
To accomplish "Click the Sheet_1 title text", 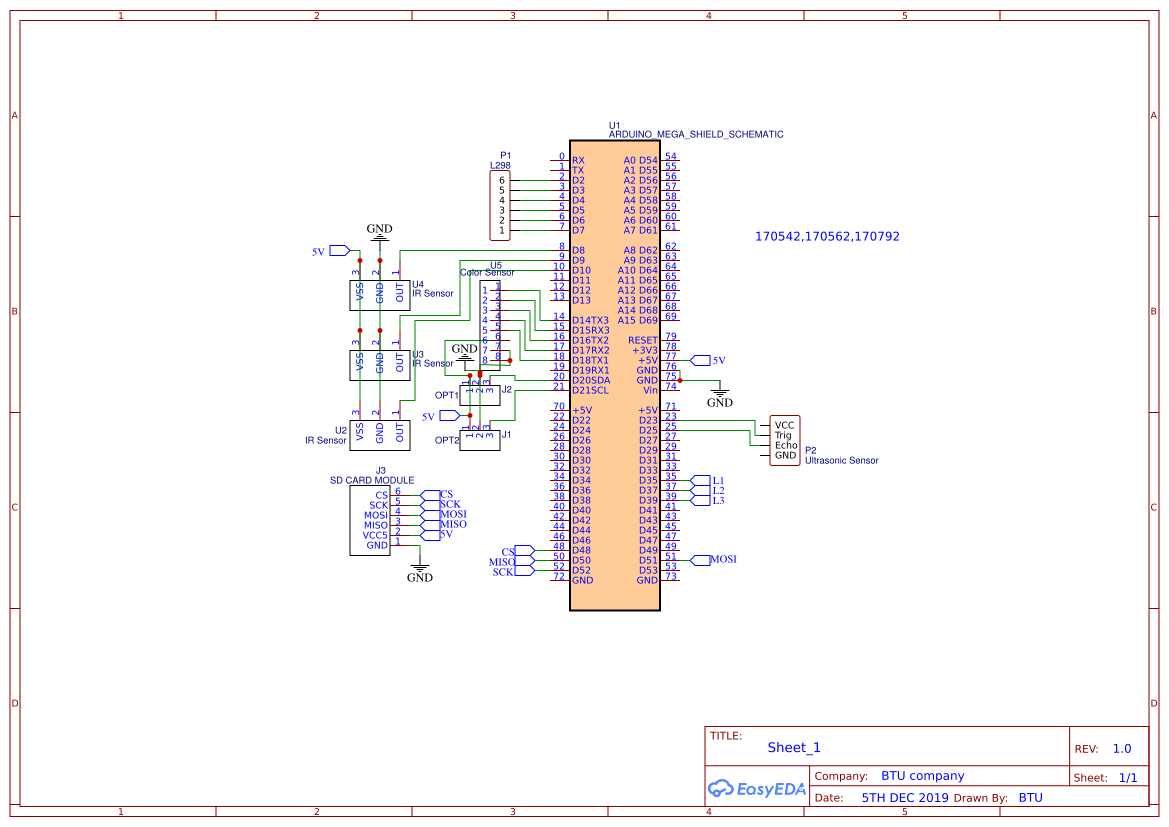I will 793,747.
